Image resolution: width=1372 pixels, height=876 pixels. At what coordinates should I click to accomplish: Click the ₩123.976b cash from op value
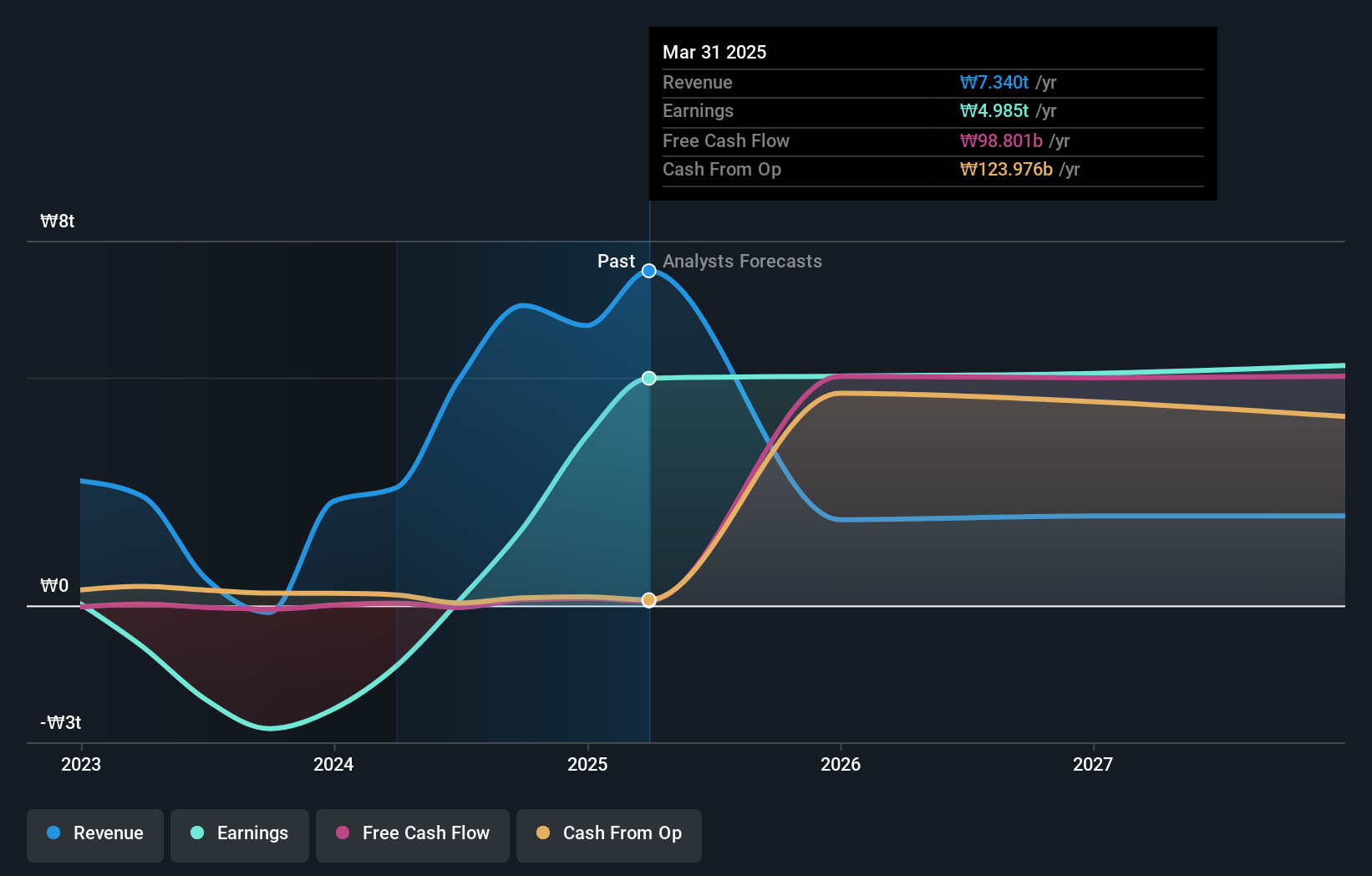1006,170
